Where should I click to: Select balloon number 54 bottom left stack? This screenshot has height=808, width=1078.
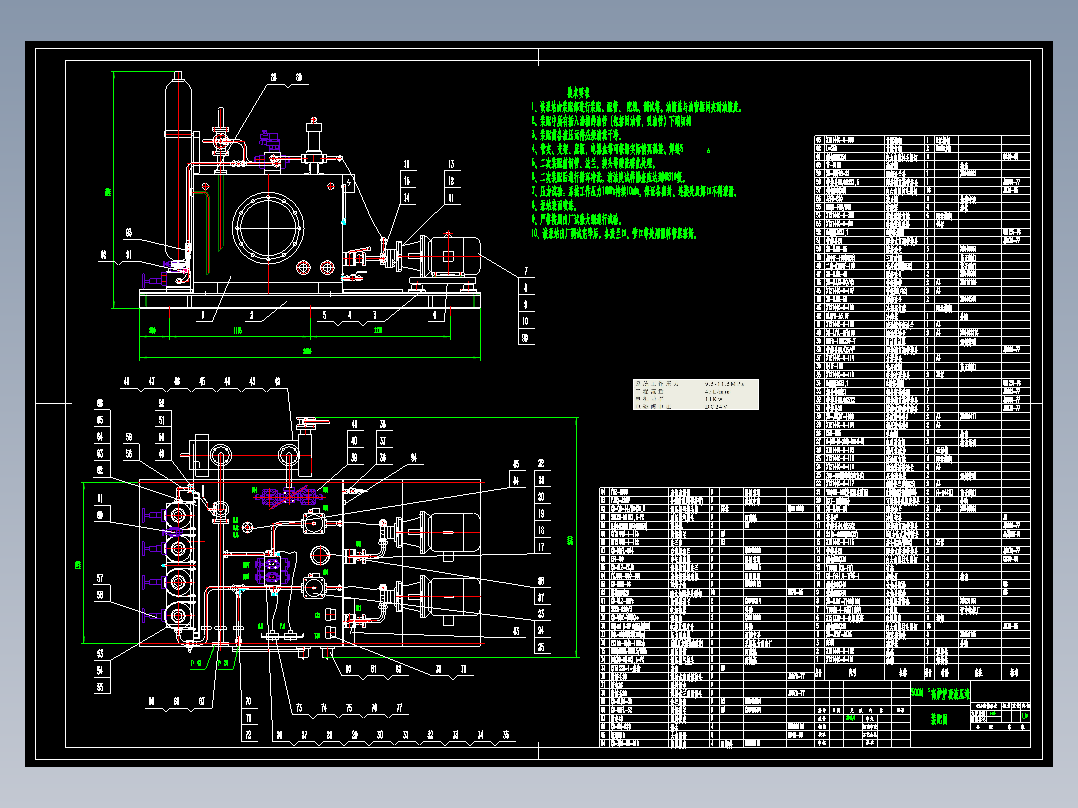[x=101, y=670]
